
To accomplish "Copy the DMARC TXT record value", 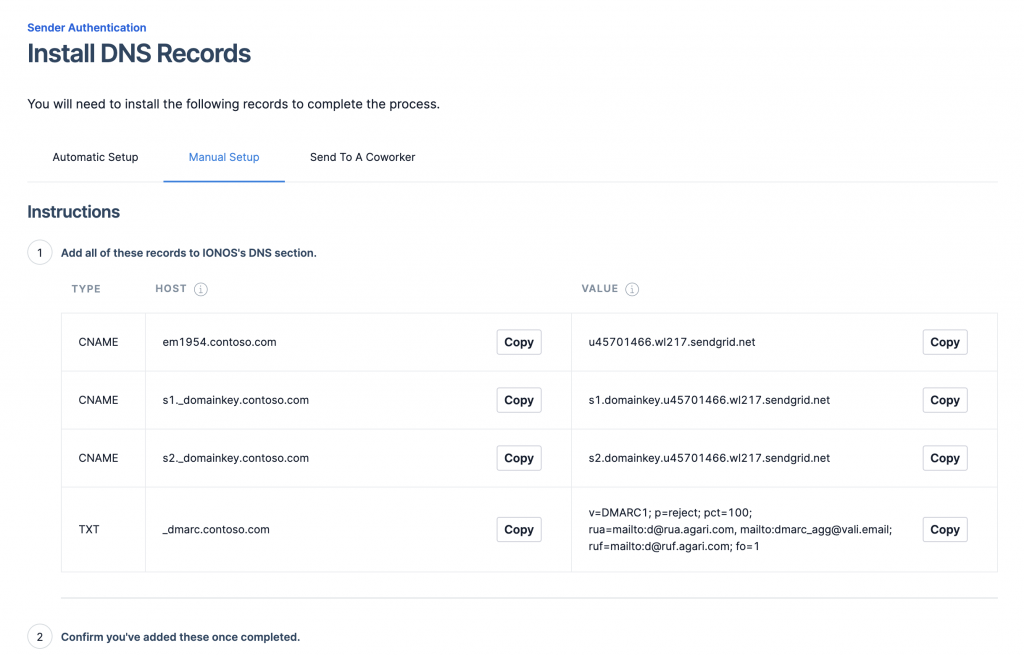I will coord(944,530).
